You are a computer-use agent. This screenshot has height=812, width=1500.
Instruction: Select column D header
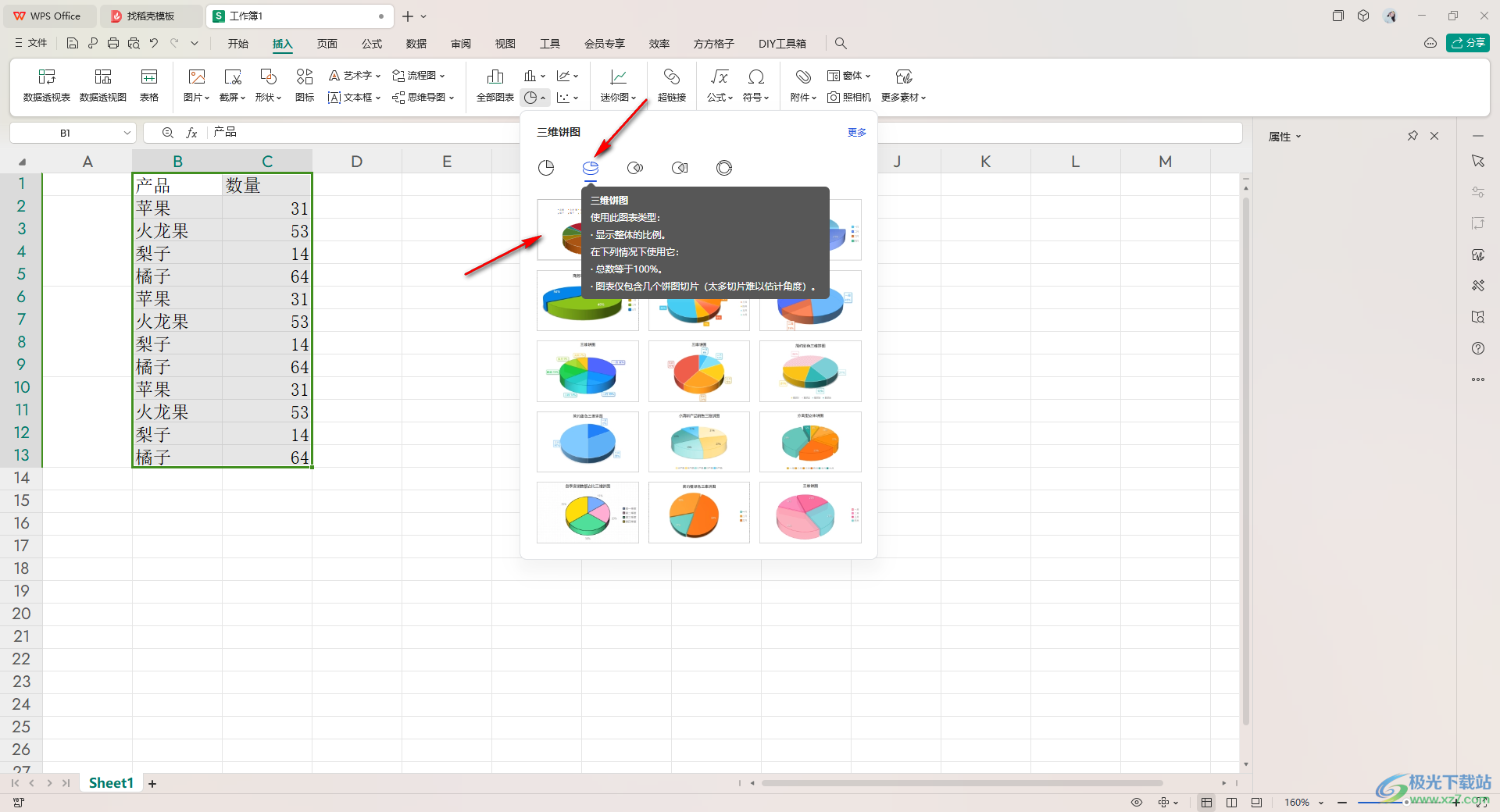pyautogui.click(x=357, y=162)
